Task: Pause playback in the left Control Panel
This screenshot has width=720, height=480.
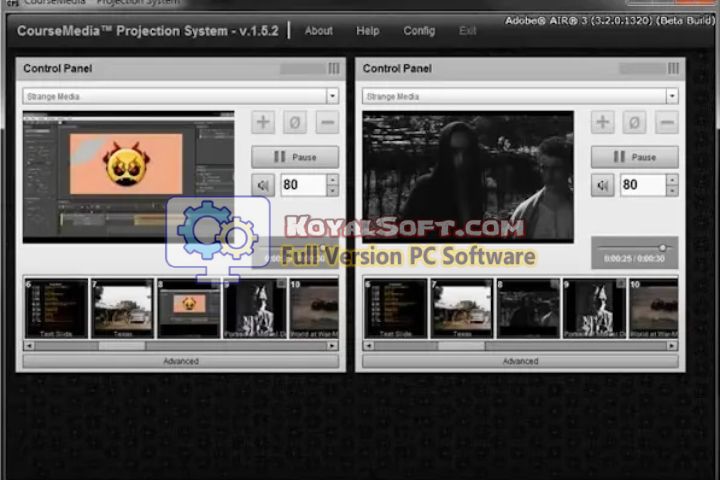Action: 295,157
